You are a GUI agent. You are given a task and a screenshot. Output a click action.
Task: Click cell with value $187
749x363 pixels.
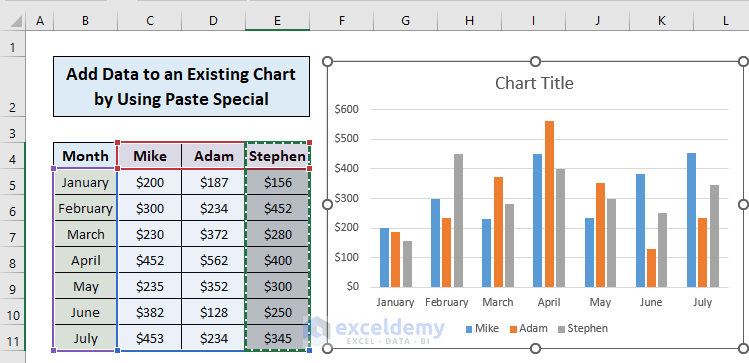click(x=214, y=182)
